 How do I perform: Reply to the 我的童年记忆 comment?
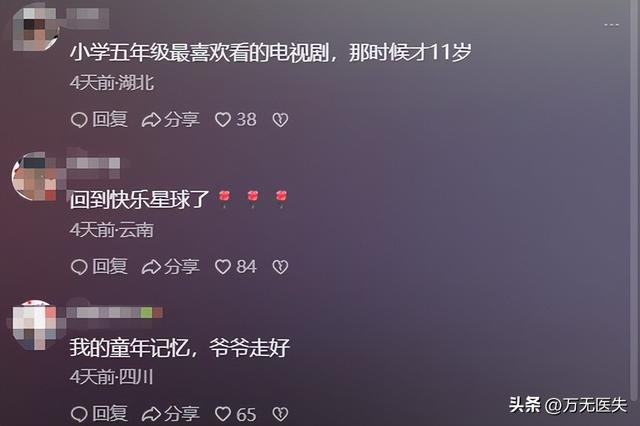tap(99, 414)
